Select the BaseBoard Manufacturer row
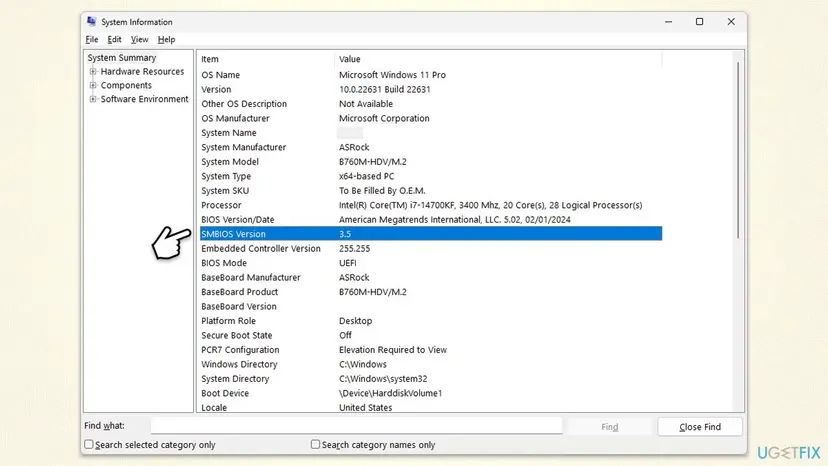Viewport: 828px width, 466px height. click(x=431, y=277)
